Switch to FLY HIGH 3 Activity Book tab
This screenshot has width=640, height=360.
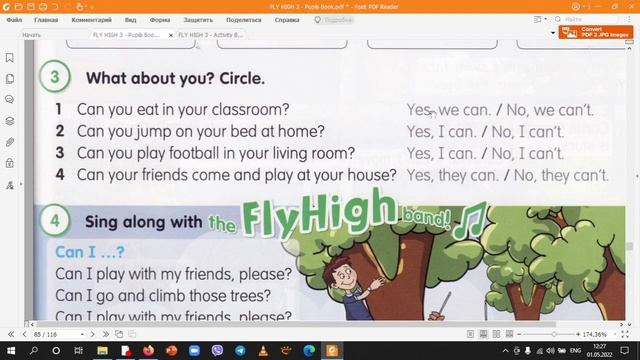click(211, 35)
